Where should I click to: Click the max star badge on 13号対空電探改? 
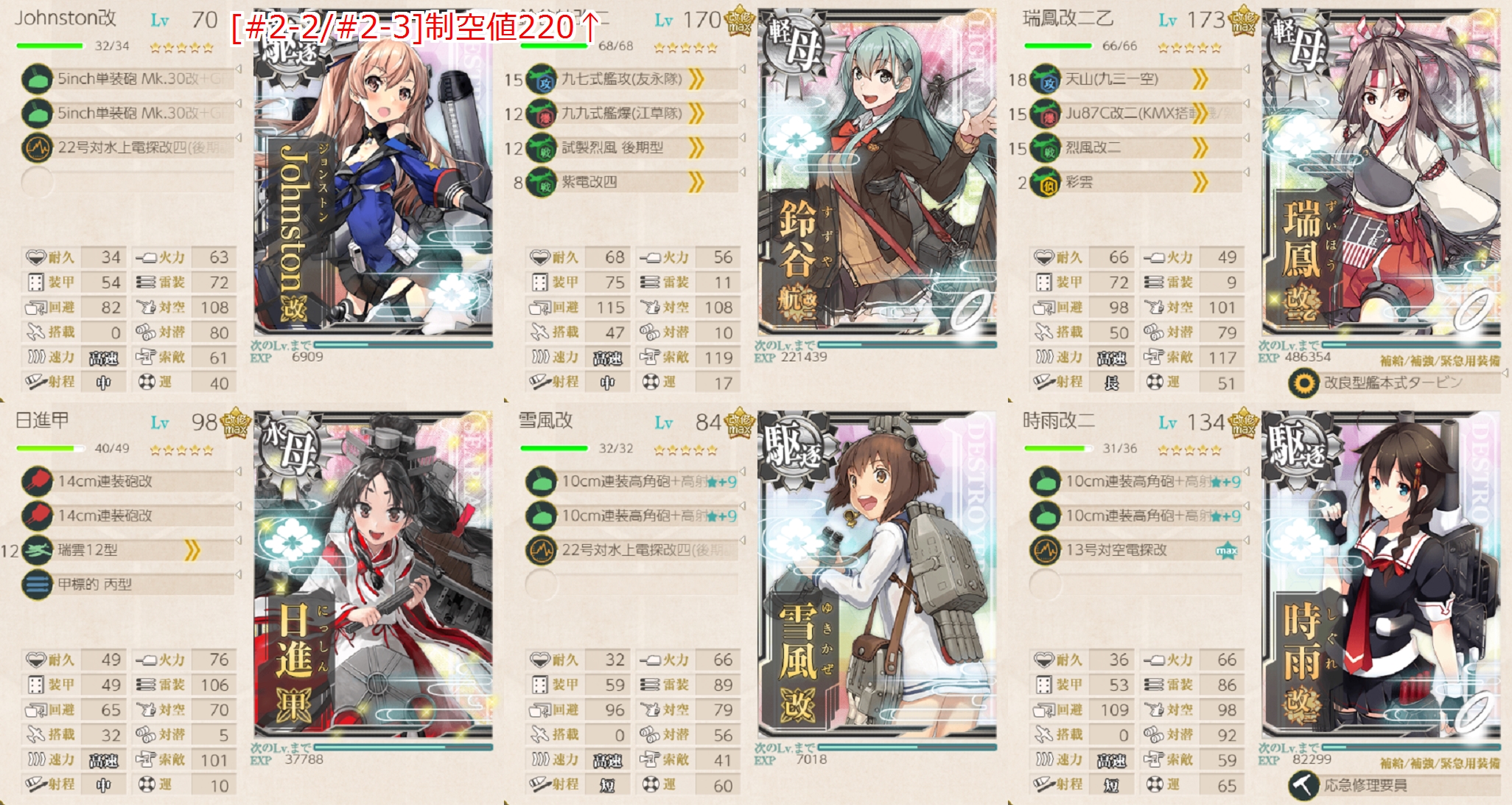point(1226,550)
